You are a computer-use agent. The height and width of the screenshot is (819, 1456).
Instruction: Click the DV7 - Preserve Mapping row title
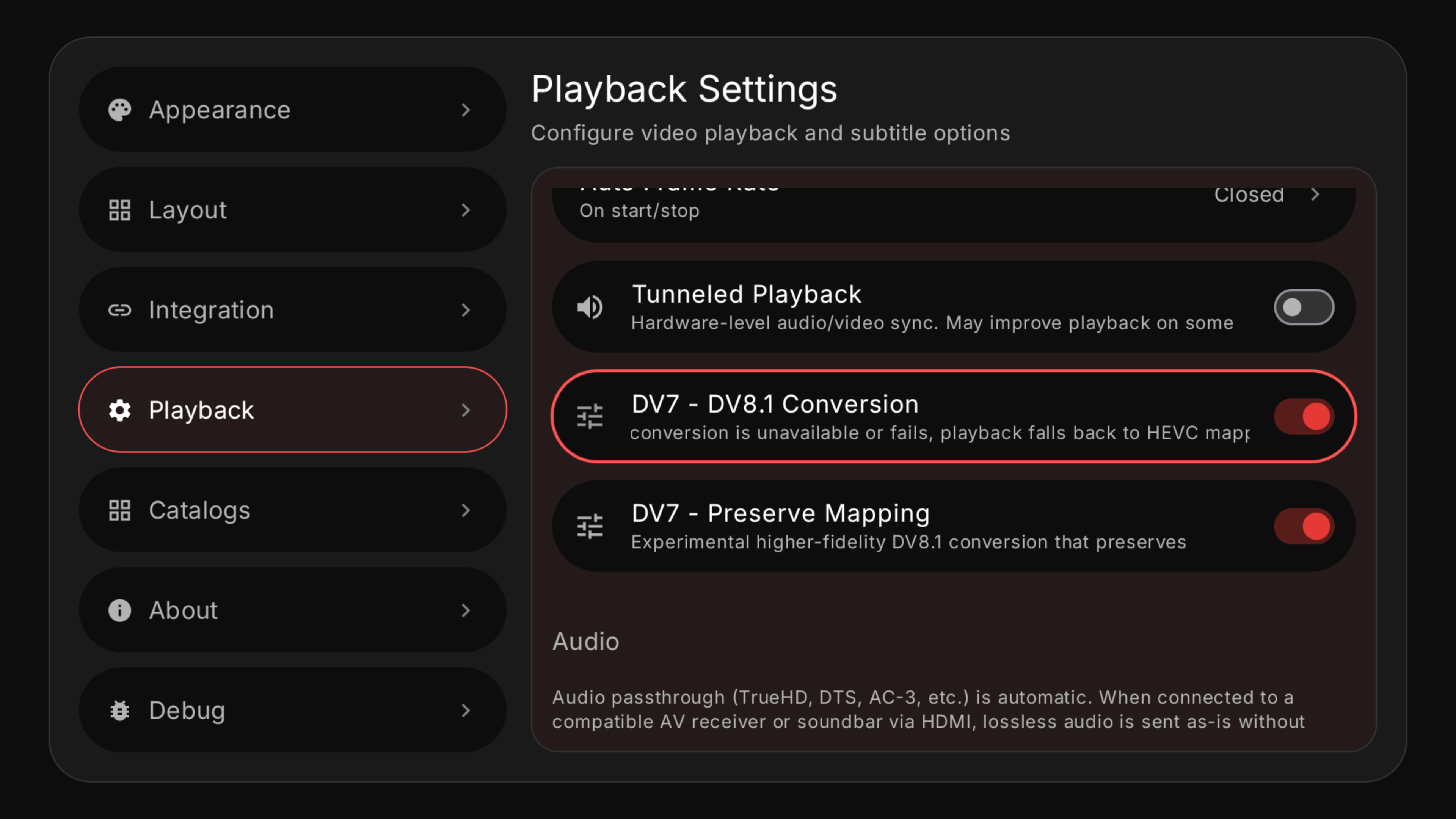780,513
